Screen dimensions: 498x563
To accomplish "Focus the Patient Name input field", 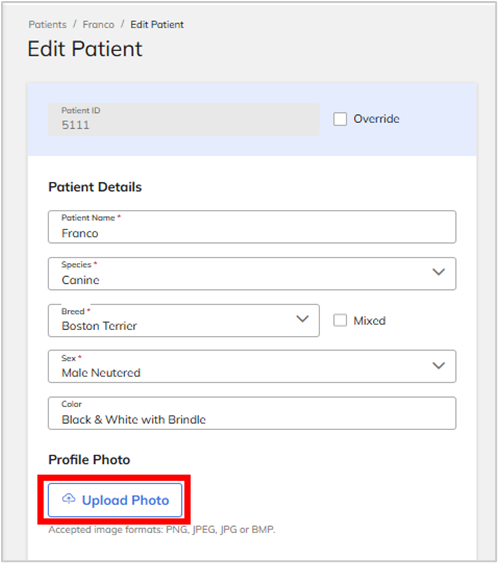I will pos(252,227).
